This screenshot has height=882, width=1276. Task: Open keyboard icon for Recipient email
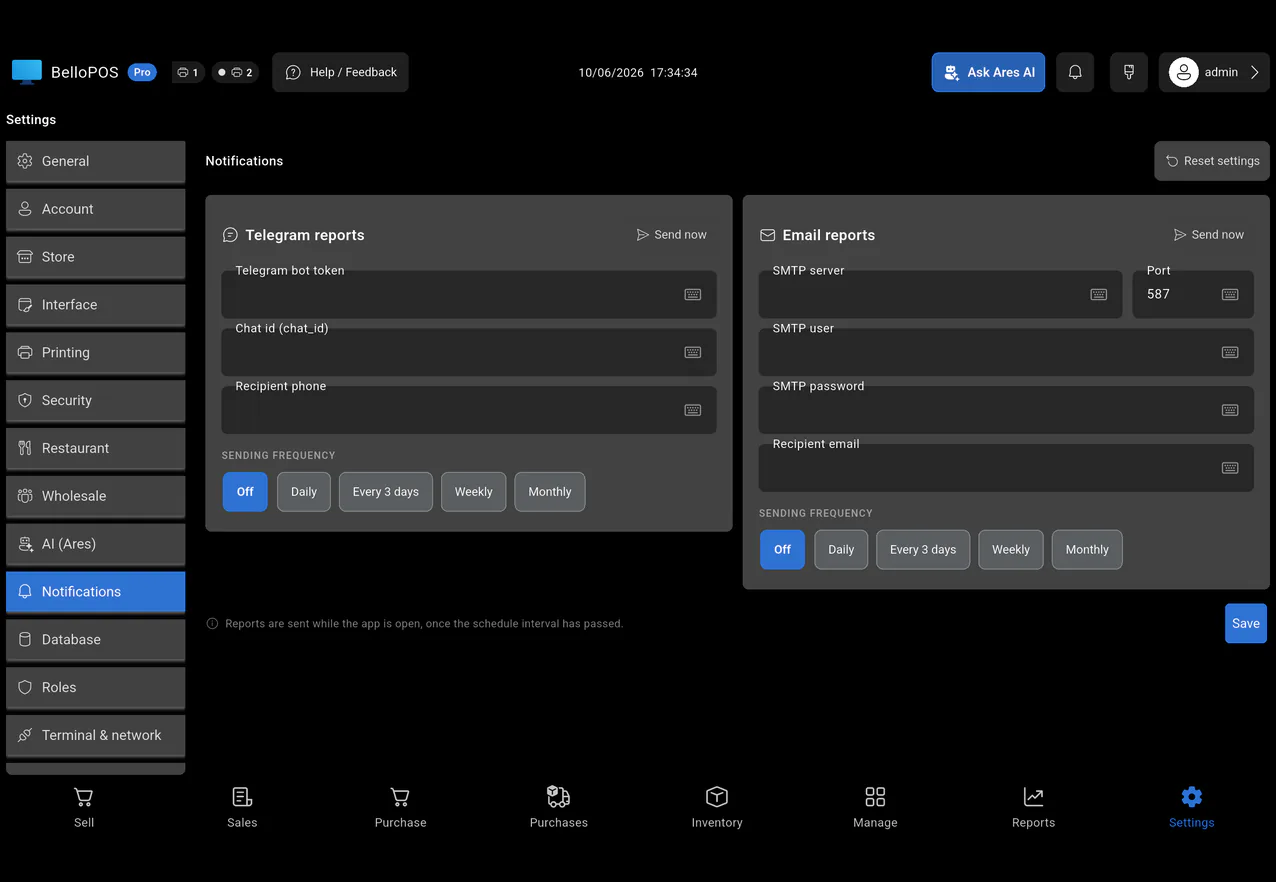click(x=1230, y=468)
